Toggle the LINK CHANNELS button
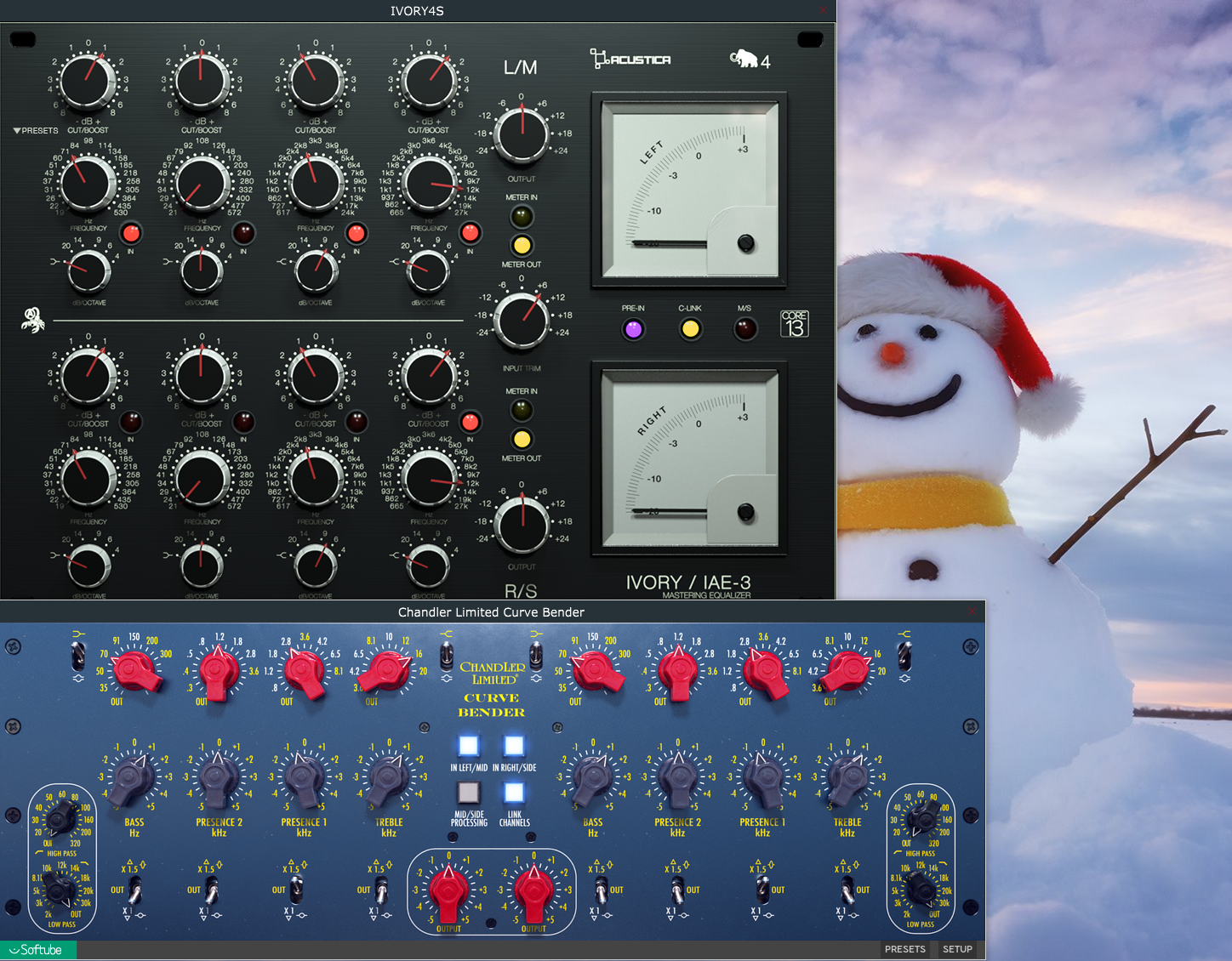This screenshot has width=1232, height=961. 514,793
